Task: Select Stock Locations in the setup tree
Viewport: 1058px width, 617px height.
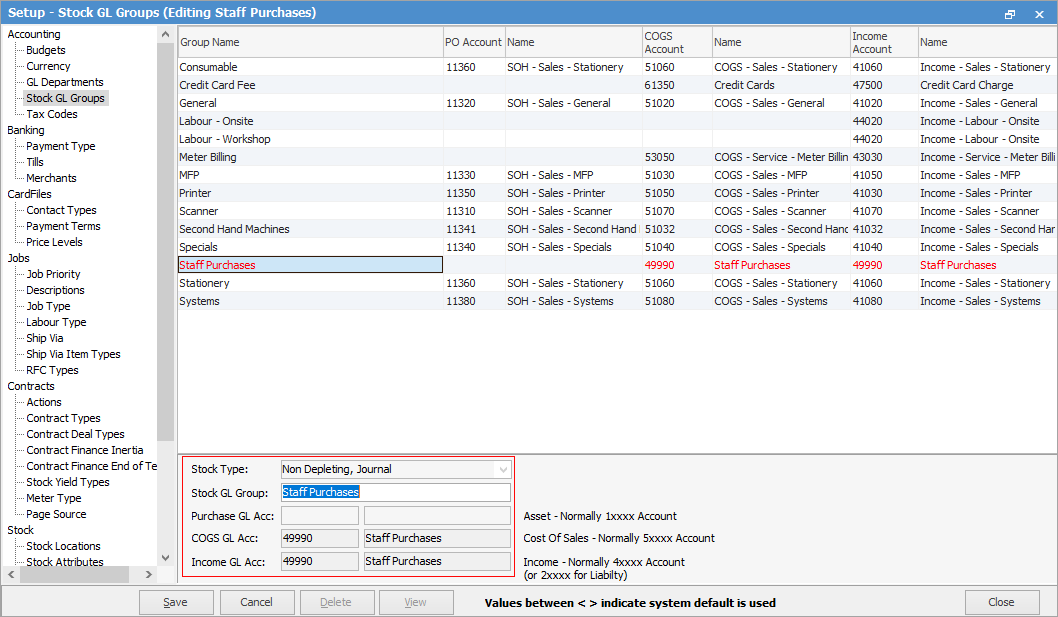Action: pos(63,546)
